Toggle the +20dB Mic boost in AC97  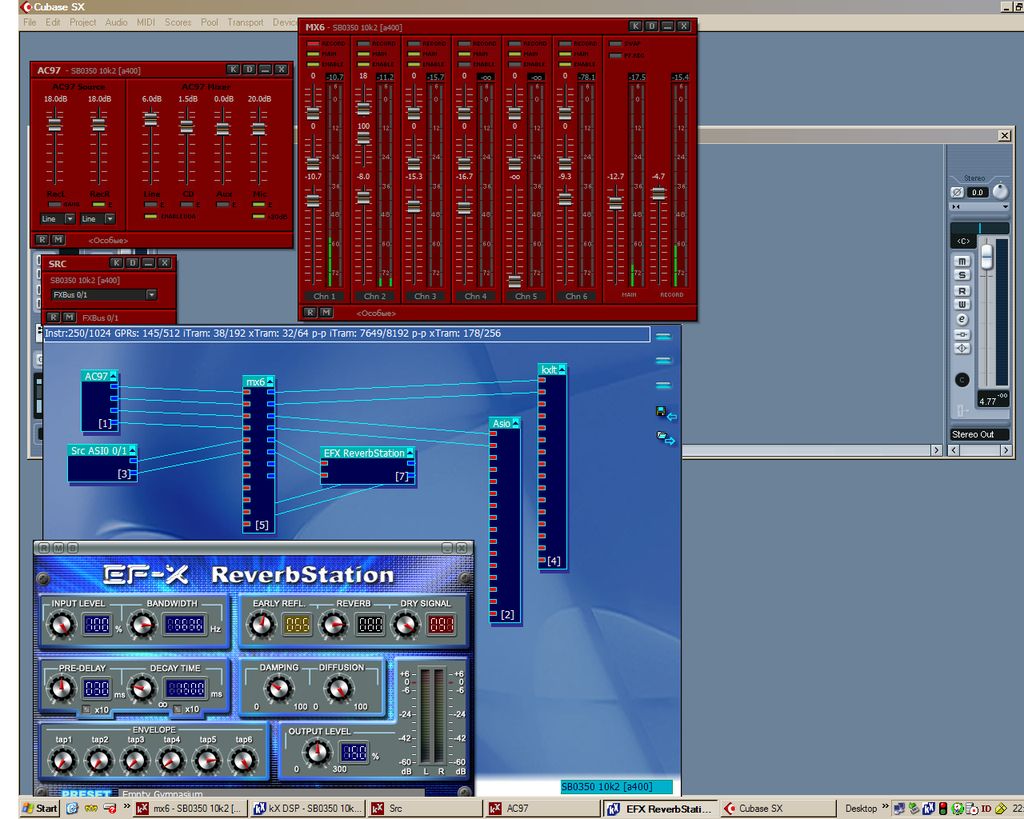259,216
